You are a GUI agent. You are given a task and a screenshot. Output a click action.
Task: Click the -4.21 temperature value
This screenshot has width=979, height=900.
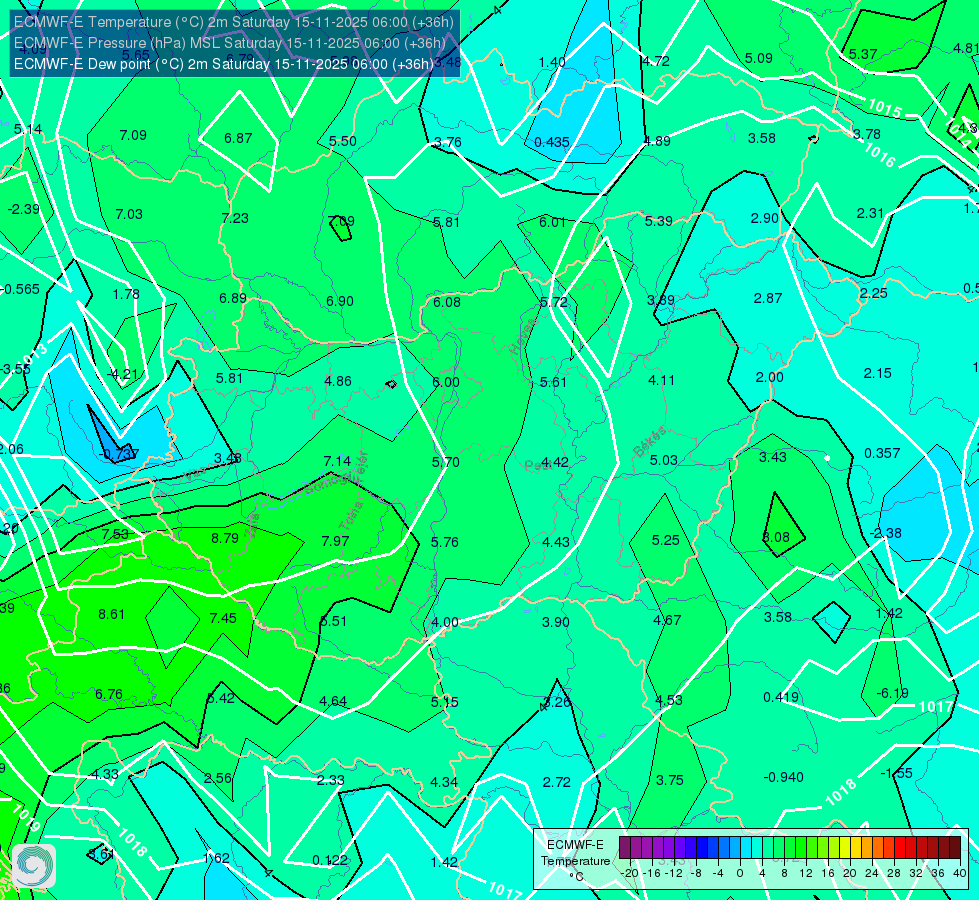[122, 374]
